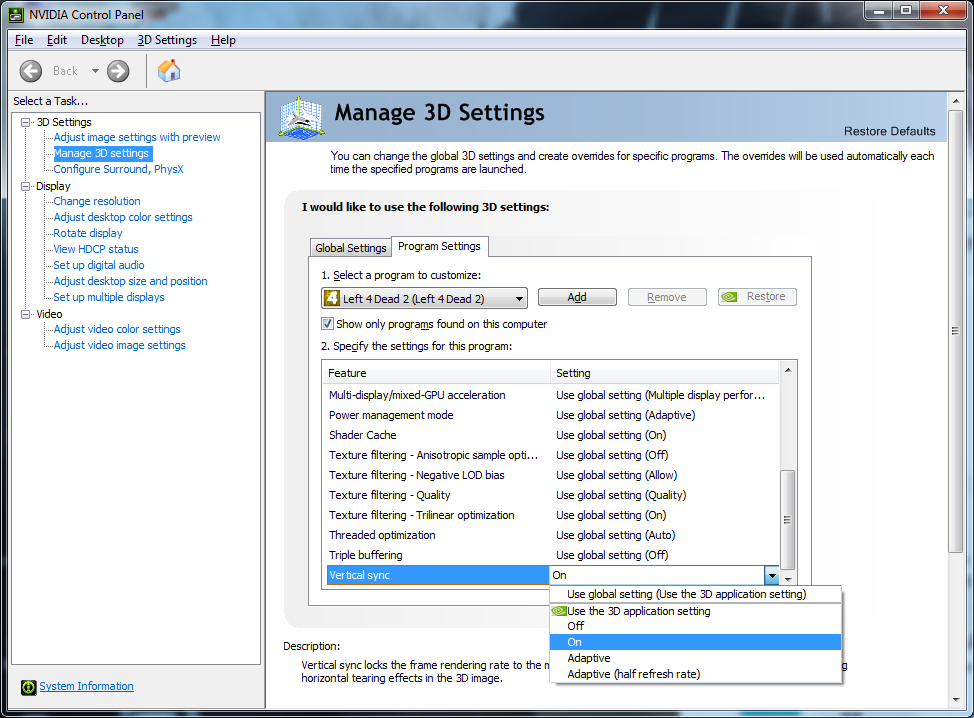This screenshot has width=974, height=718.
Task: Select Texture filtering - Negative LOD bias row
Action: [x=552, y=475]
